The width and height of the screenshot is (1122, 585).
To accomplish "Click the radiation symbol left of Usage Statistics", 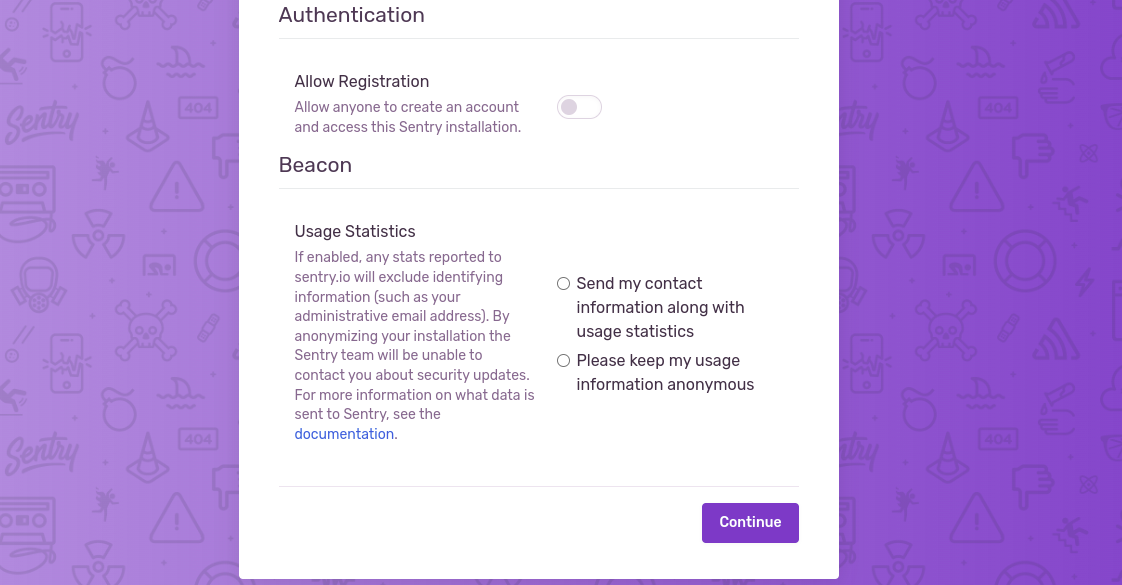I will (x=98, y=233).
